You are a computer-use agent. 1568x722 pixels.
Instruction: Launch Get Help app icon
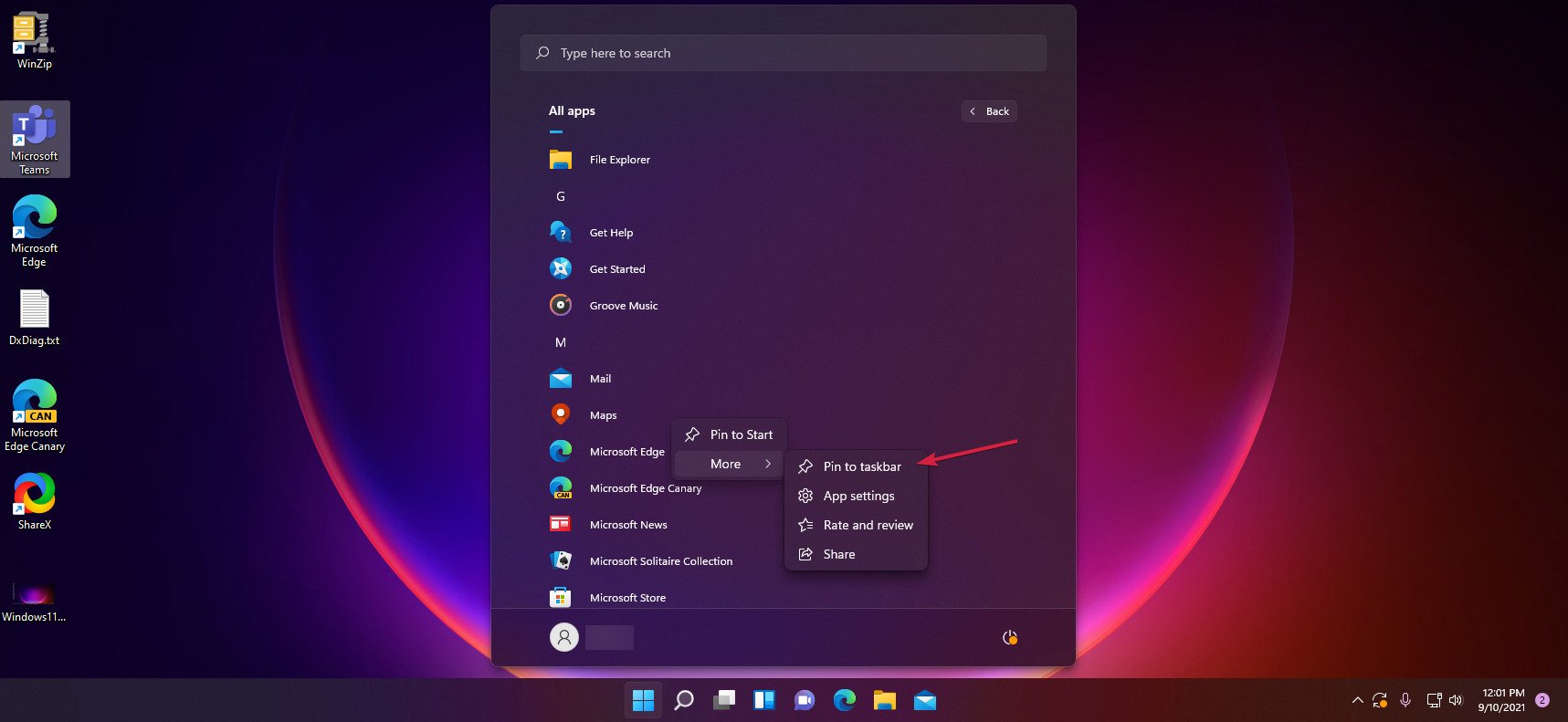pos(561,233)
